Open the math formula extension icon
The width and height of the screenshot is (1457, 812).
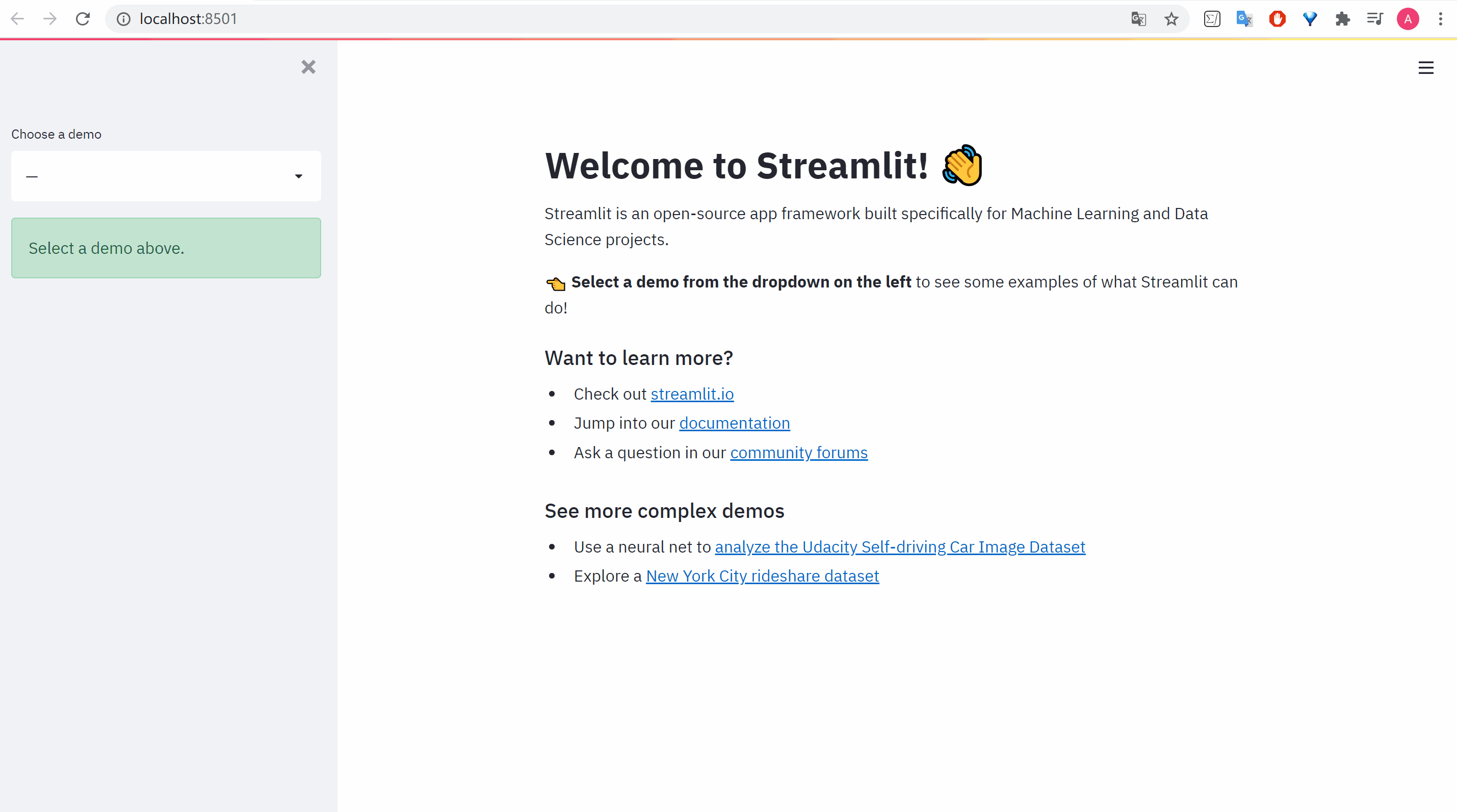click(x=1212, y=19)
